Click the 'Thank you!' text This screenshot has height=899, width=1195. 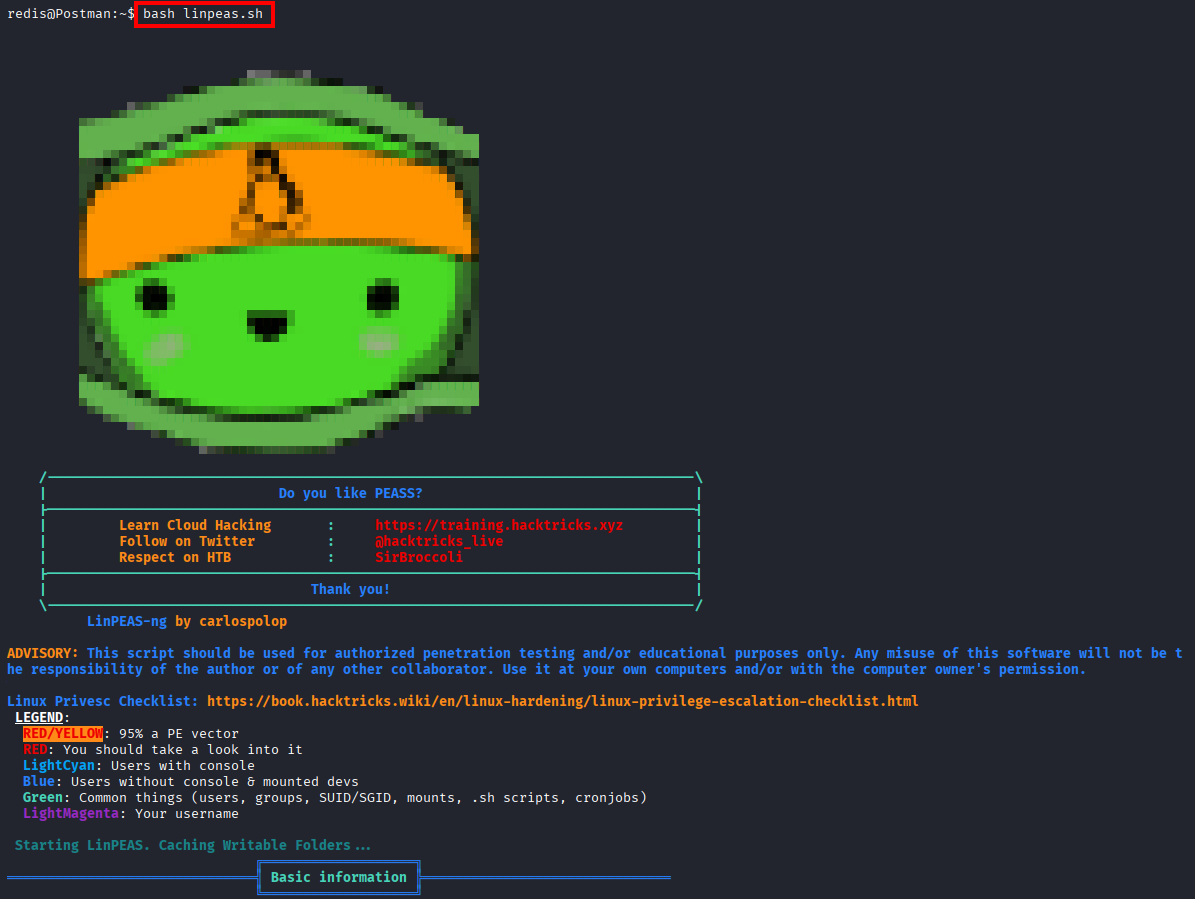351,589
